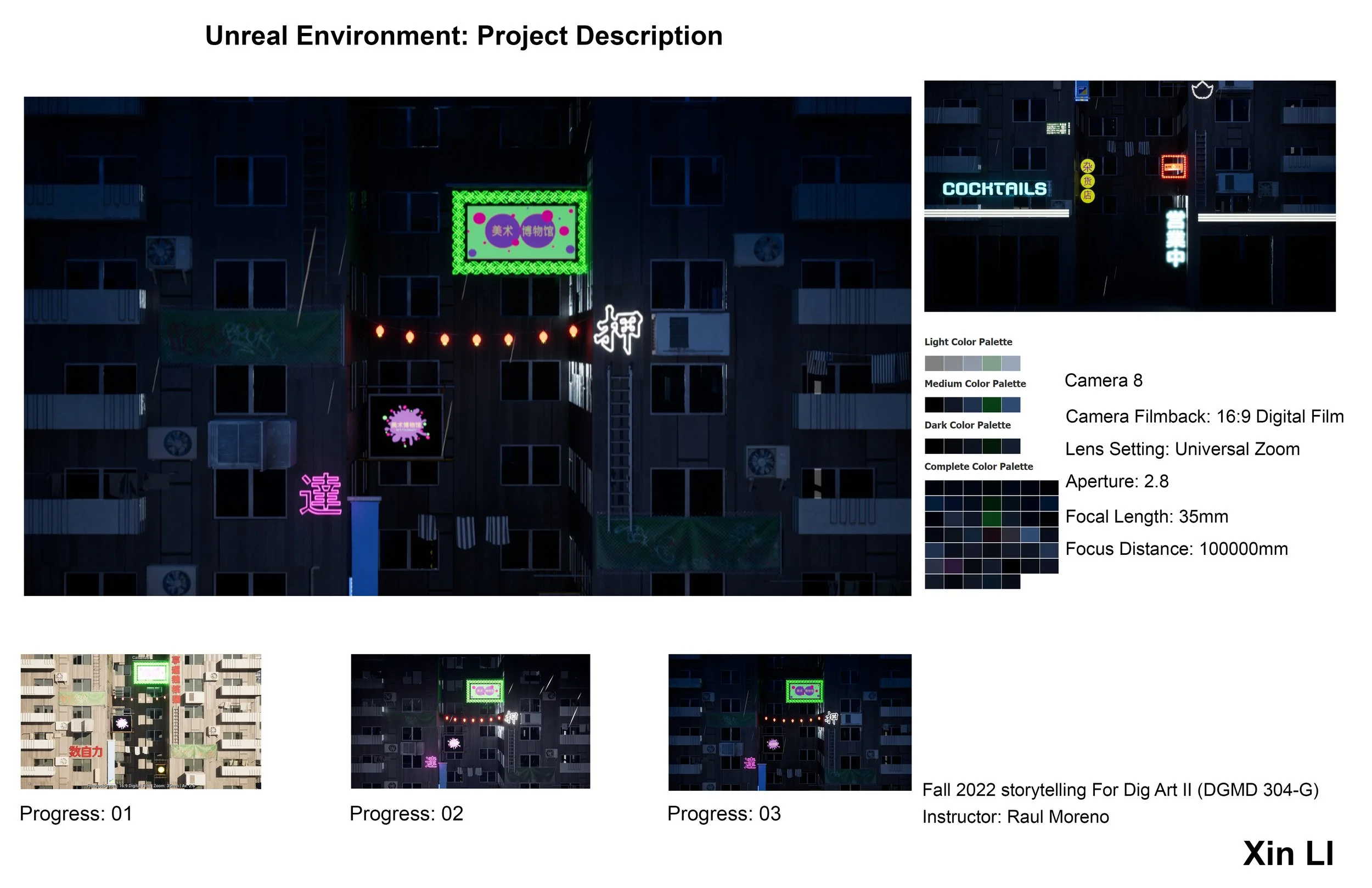
Task: Click the Progress: 01 daytime thumbnail
Action: click(140, 721)
